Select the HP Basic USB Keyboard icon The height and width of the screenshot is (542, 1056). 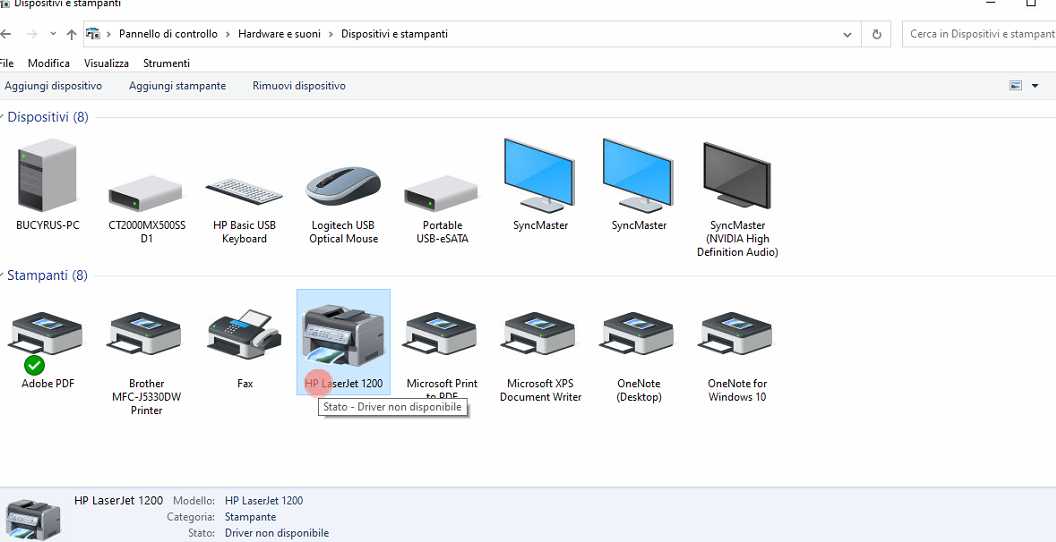[x=244, y=192]
